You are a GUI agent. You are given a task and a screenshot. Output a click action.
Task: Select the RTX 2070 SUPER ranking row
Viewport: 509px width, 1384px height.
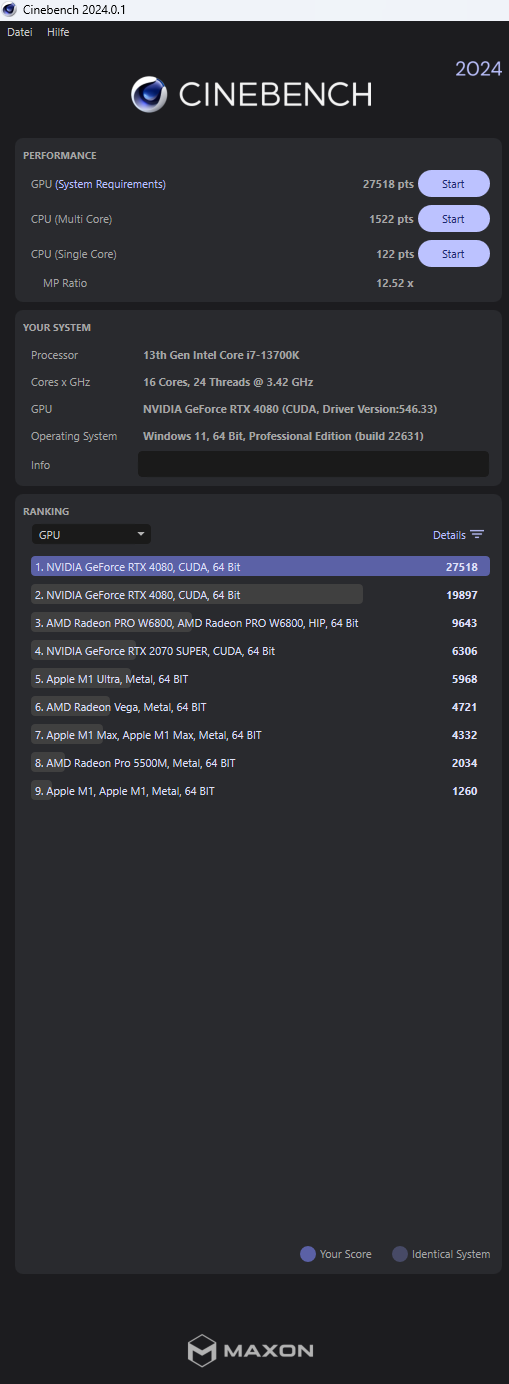click(x=260, y=651)
